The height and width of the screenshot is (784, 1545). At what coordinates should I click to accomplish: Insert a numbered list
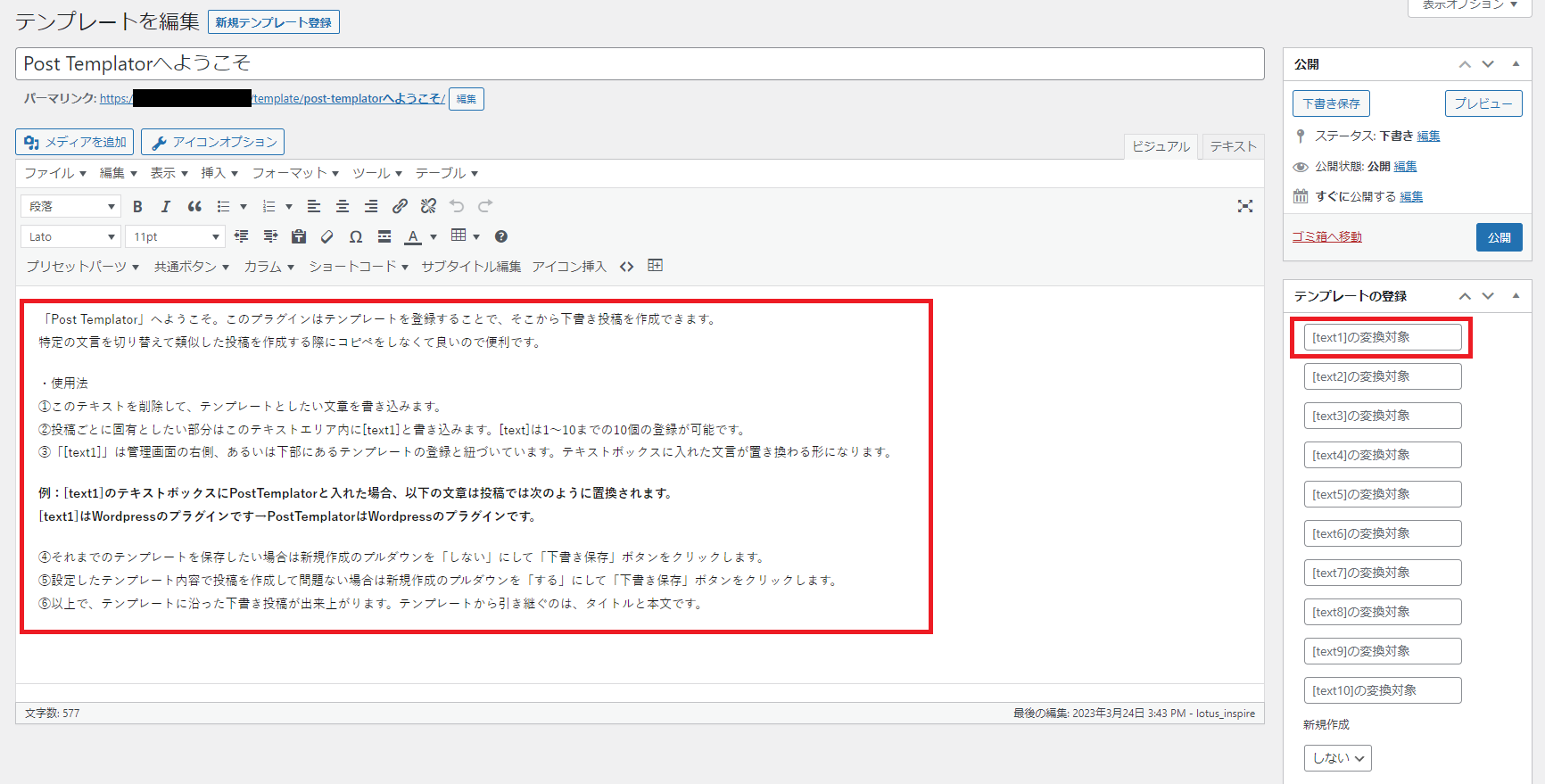click(x=269, y=207)
